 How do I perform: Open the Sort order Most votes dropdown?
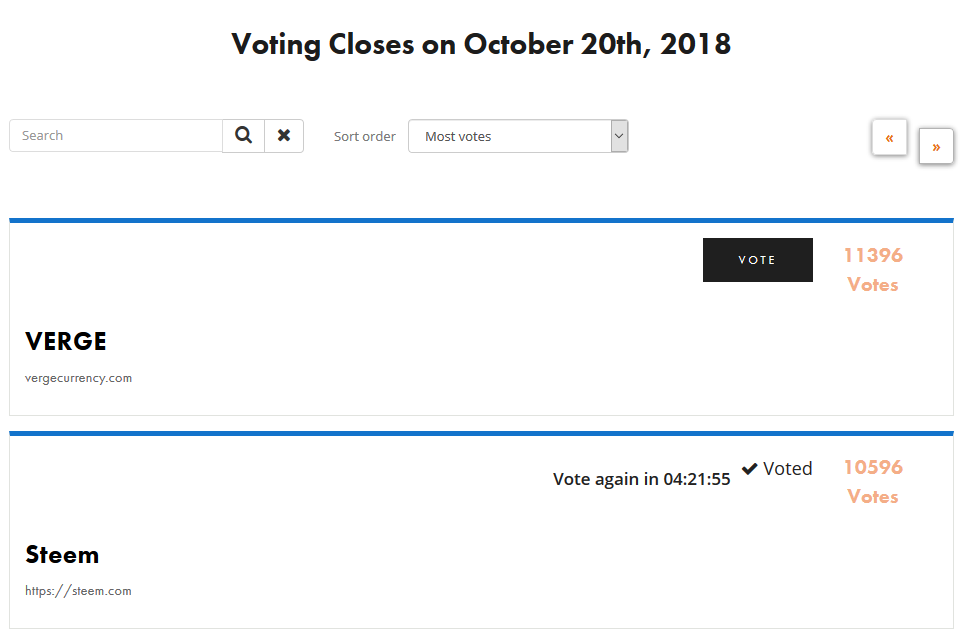pos(509,136)
